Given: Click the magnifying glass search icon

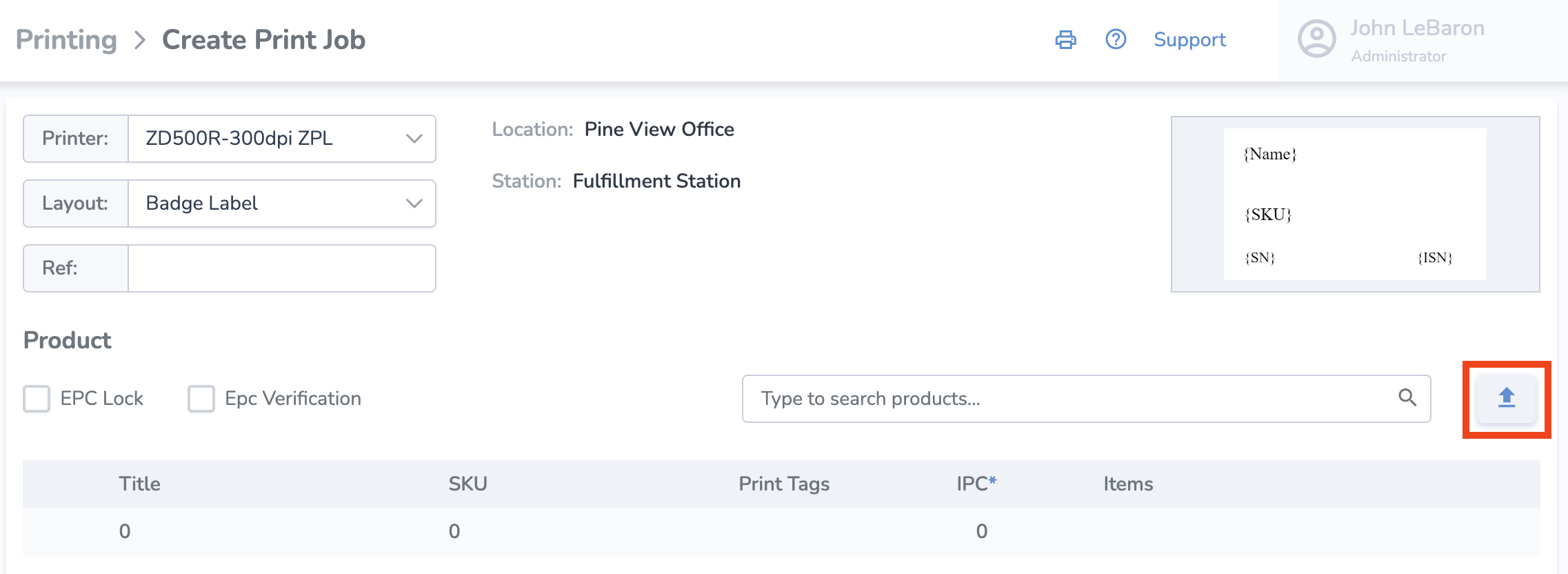Looking at the screenshot, I should [x=1407, y=398].
